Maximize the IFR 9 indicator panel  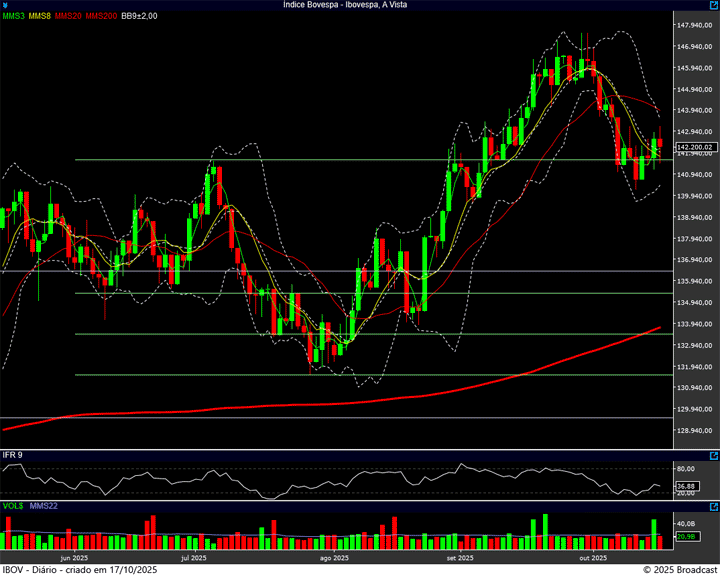pyautogui.click(x=712, y=455)
